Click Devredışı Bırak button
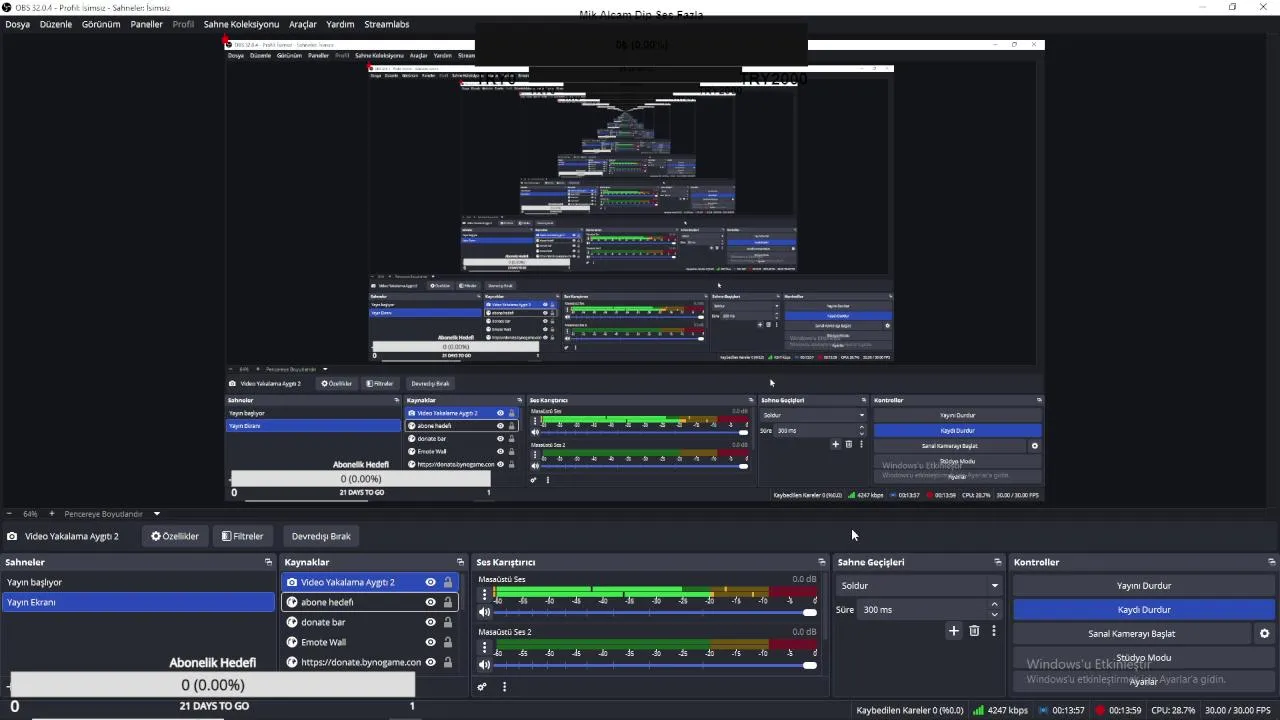1280x720 pixels. click(x=321, y=536)
